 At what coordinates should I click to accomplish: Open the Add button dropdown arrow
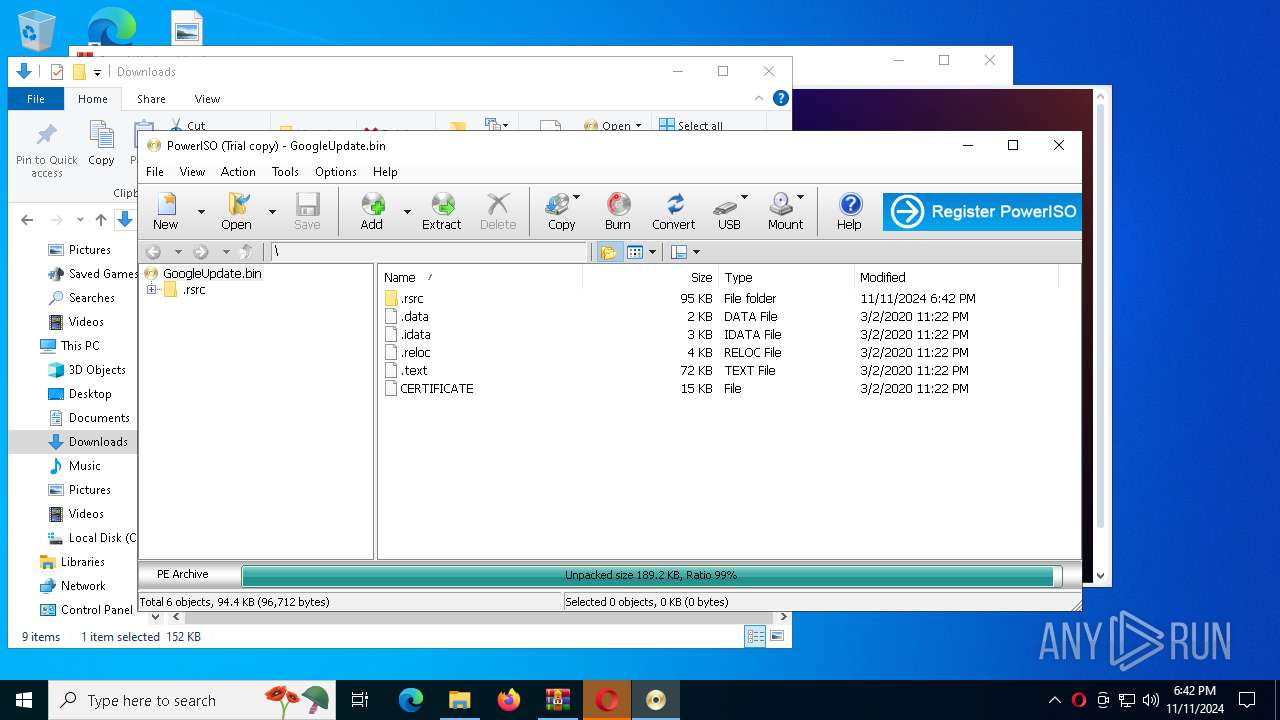tap(407, 212)
